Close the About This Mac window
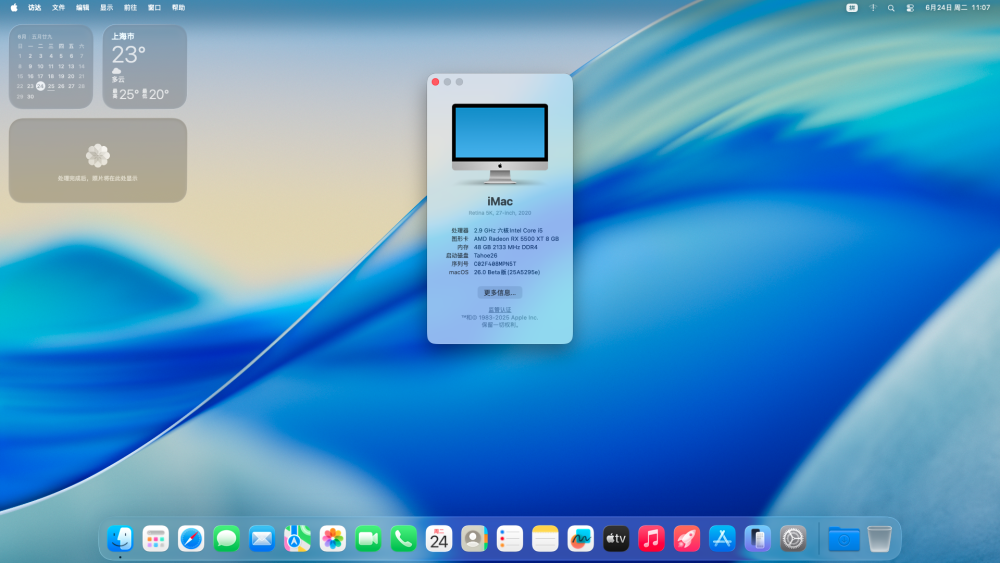The width and height of the screenshot is (1000, 563). 436,82
